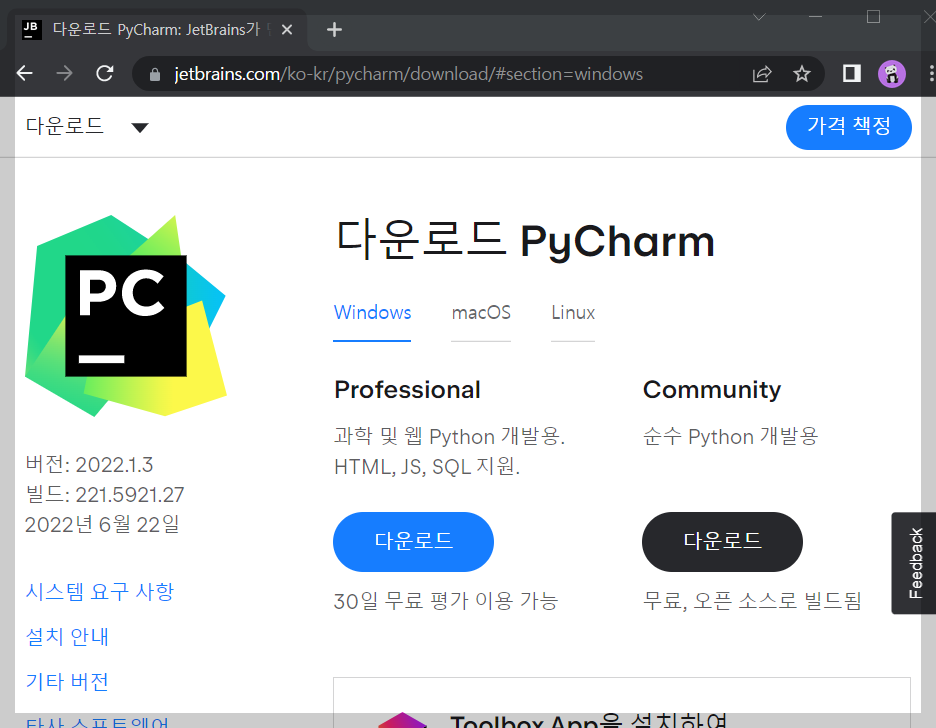Open the Chrome three-dot menu
The image size is (936, 728).
coord(931,73)
